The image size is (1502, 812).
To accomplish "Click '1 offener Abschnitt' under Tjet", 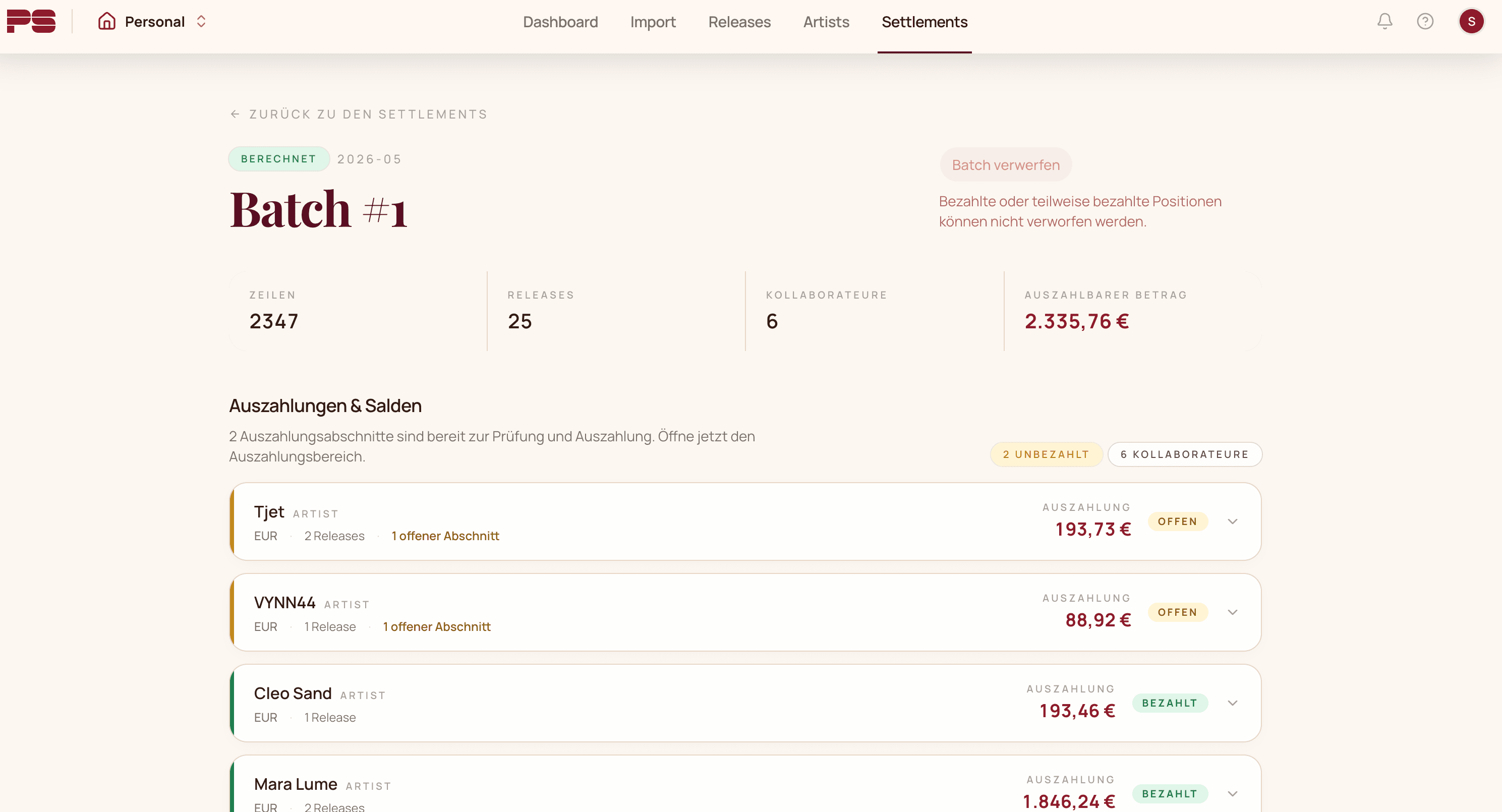I will [445, 536].
